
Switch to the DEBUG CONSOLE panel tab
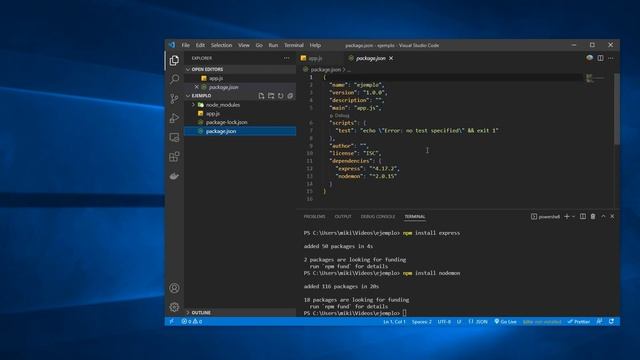tap(378, 217)
